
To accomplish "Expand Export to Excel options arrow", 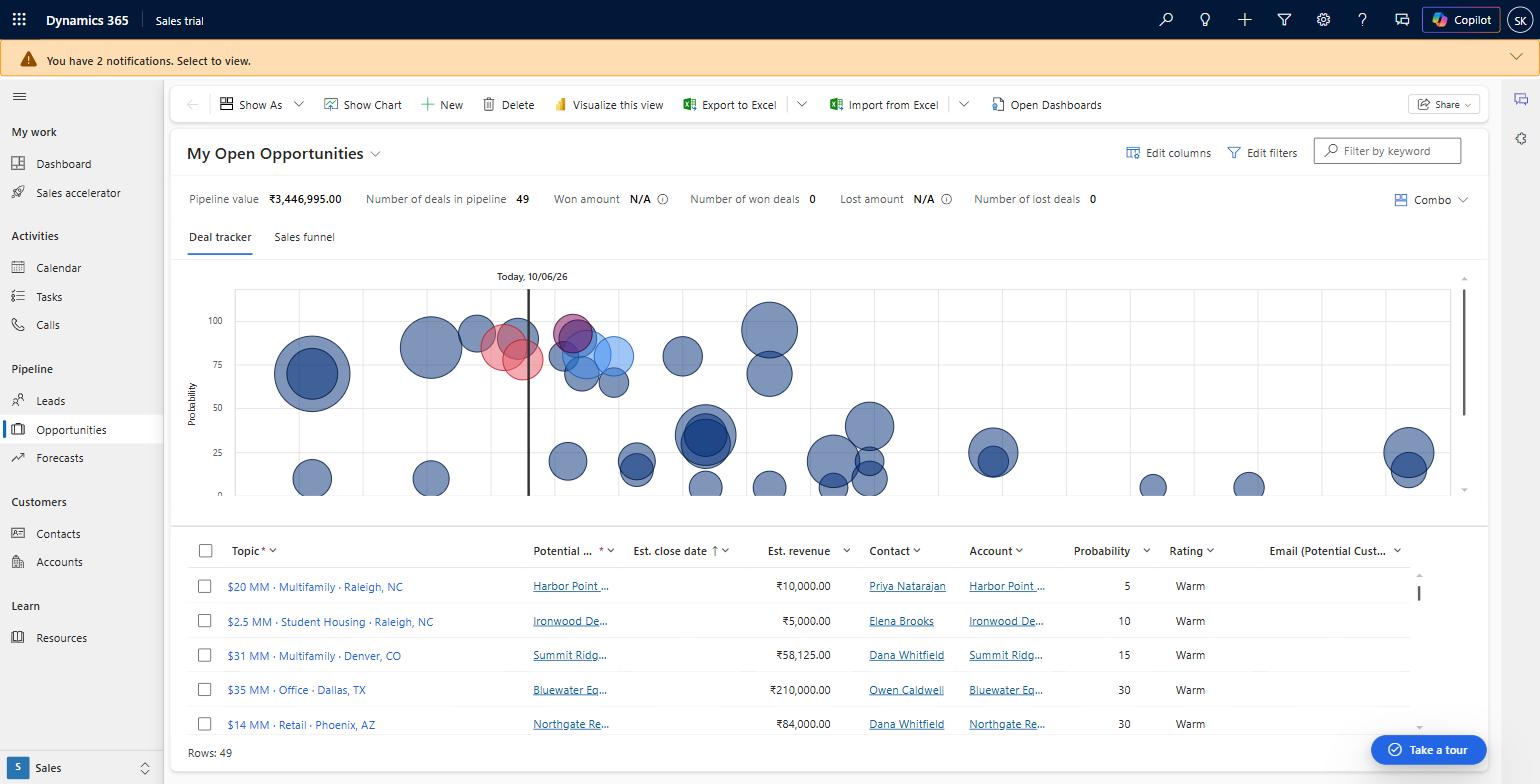I will point(802,105).
